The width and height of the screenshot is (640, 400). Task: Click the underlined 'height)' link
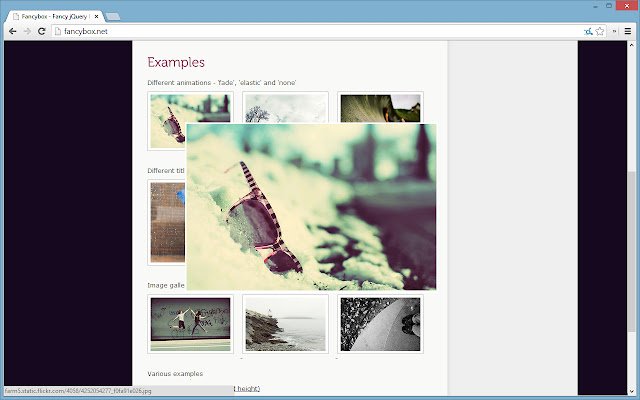247,389
